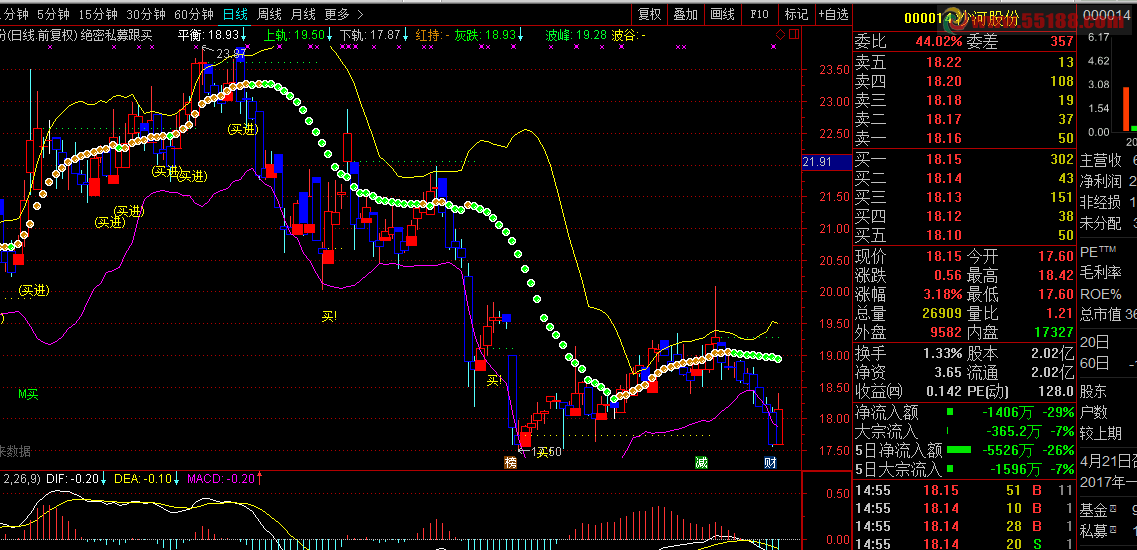Click the 绝密私募跟买 indicator name
Viewport: 1137px width, 550px height.
[117, 34]
